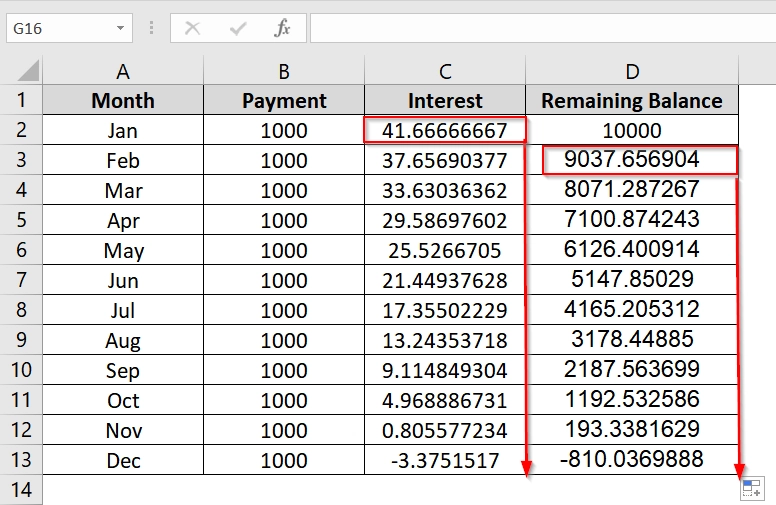This screenshot has width=776, height=505.
Task: Select the 1000 payment cell in Jan row
Action: [284, 130]
